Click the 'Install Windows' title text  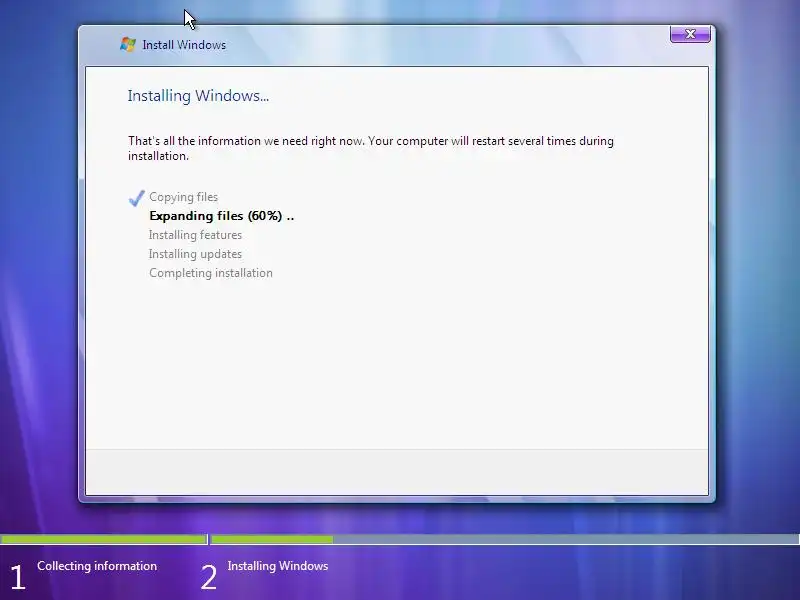pyautogui.click(x=184, y=45)
